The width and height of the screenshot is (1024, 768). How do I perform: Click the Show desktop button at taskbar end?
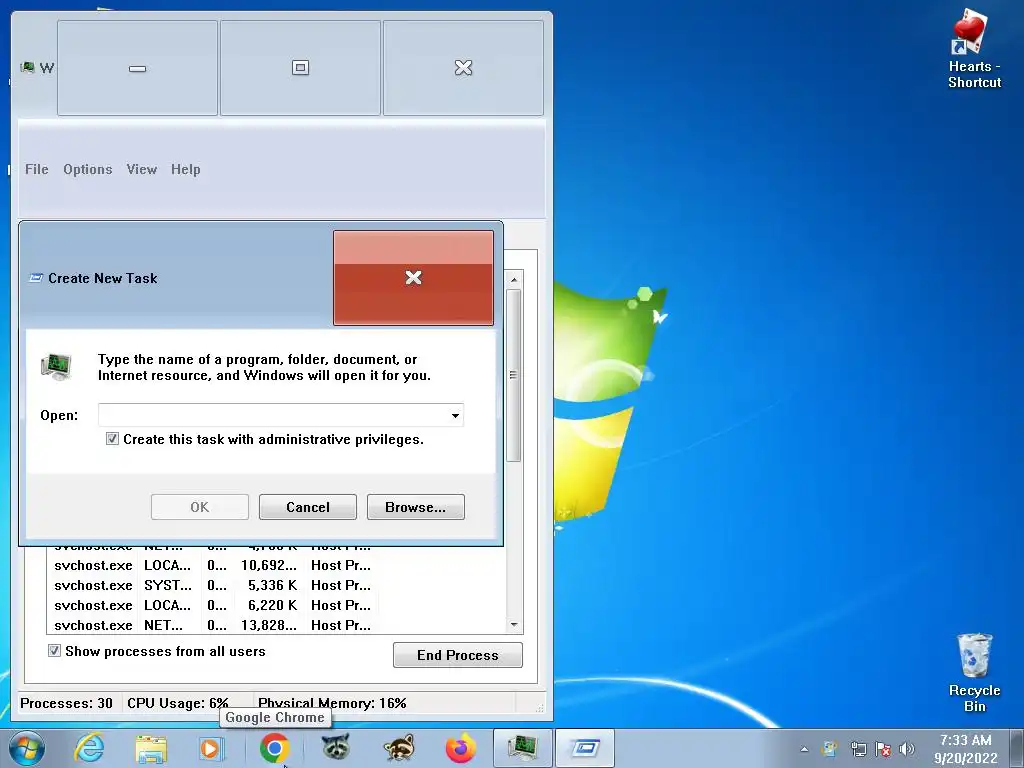click(x=1017, y=748)
